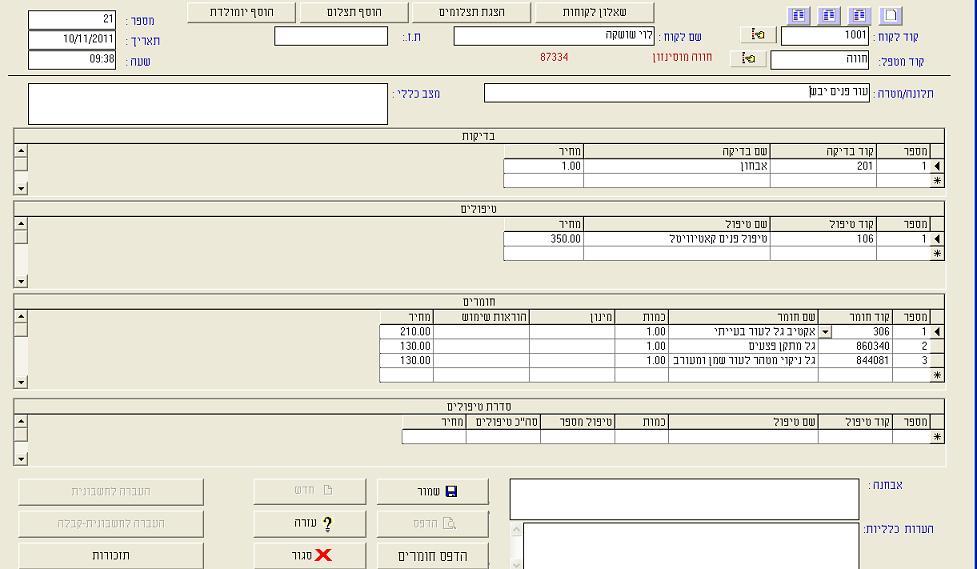This screenshot has height=569, width=977.
Task: Save the record with the שמור button
Action: 433,492
